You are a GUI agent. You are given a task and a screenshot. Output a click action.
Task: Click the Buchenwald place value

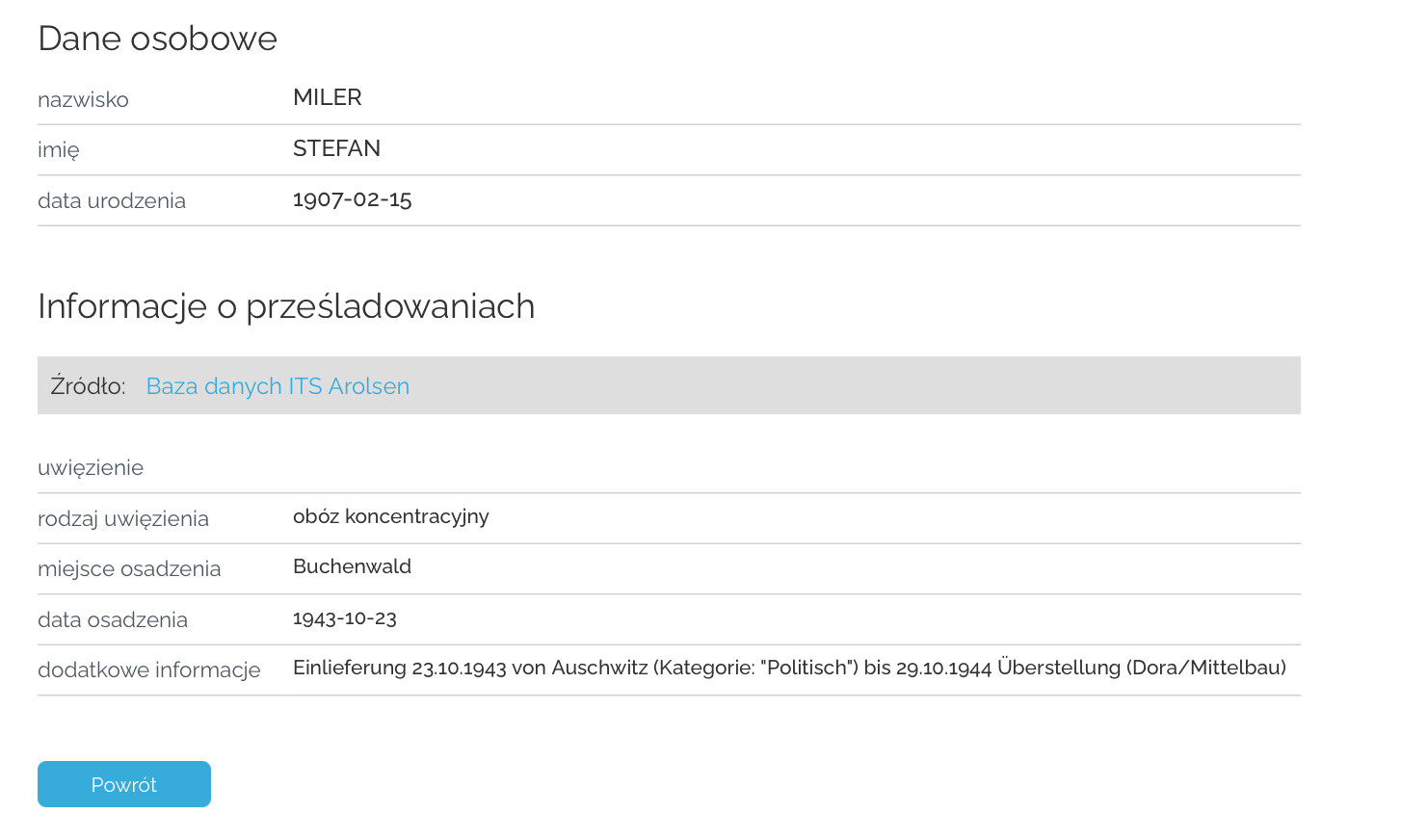(x=352, y=566)
